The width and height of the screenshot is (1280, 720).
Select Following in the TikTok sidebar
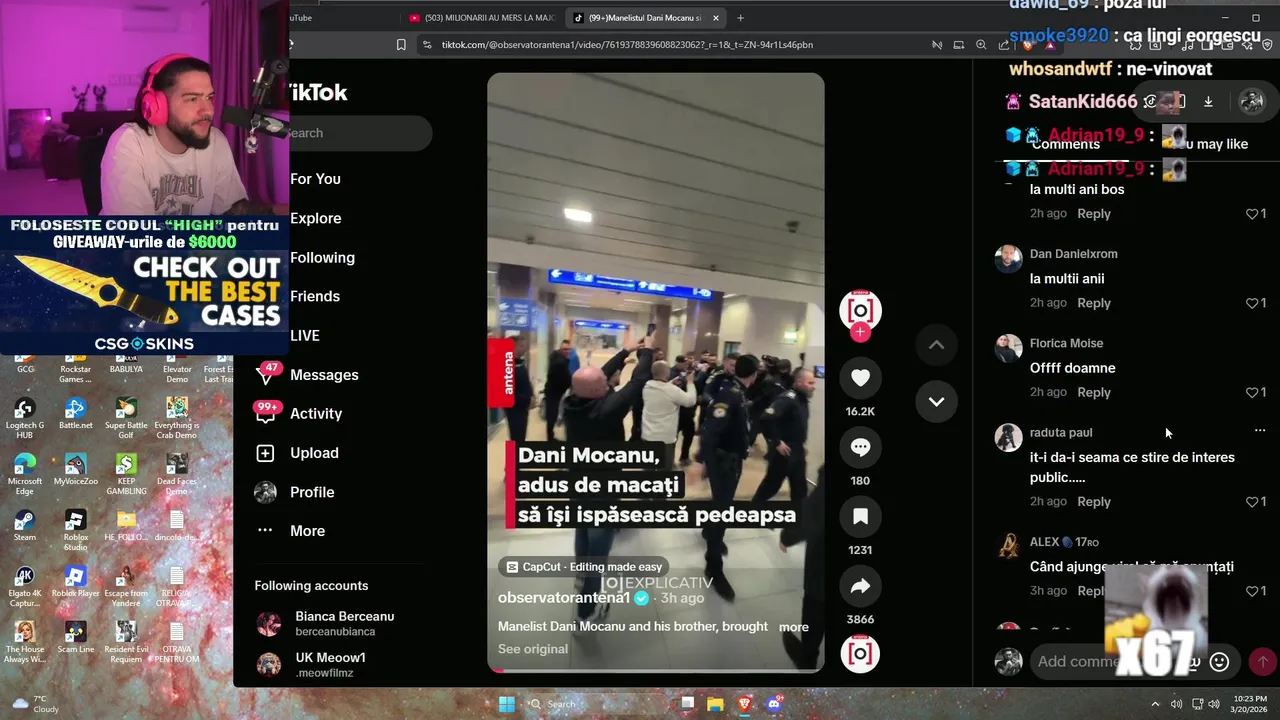(x=322, y=257)
